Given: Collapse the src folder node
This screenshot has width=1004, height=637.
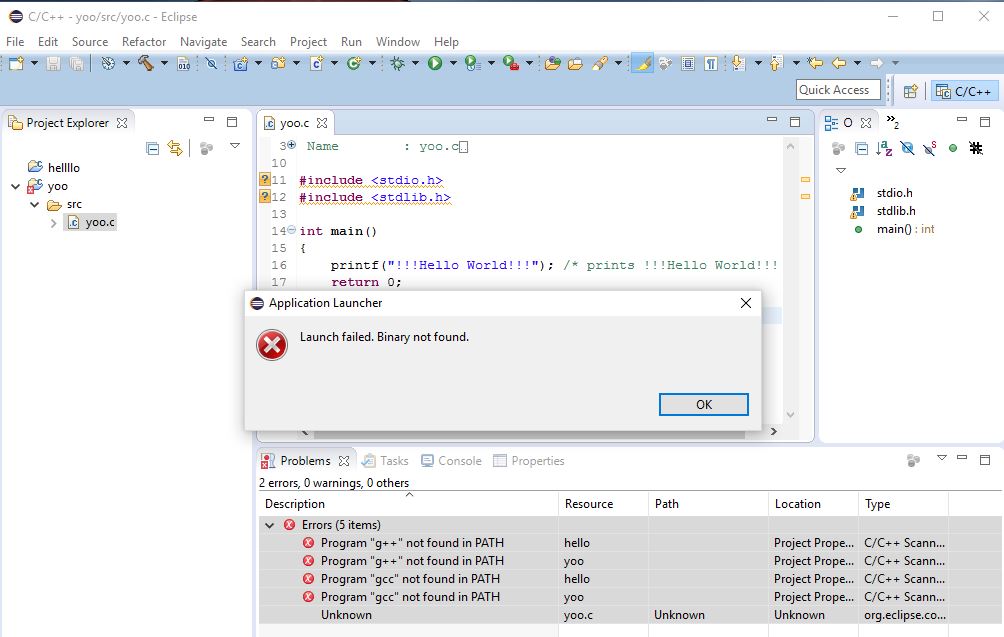Looking at the screenshot, I should [35, 205].
